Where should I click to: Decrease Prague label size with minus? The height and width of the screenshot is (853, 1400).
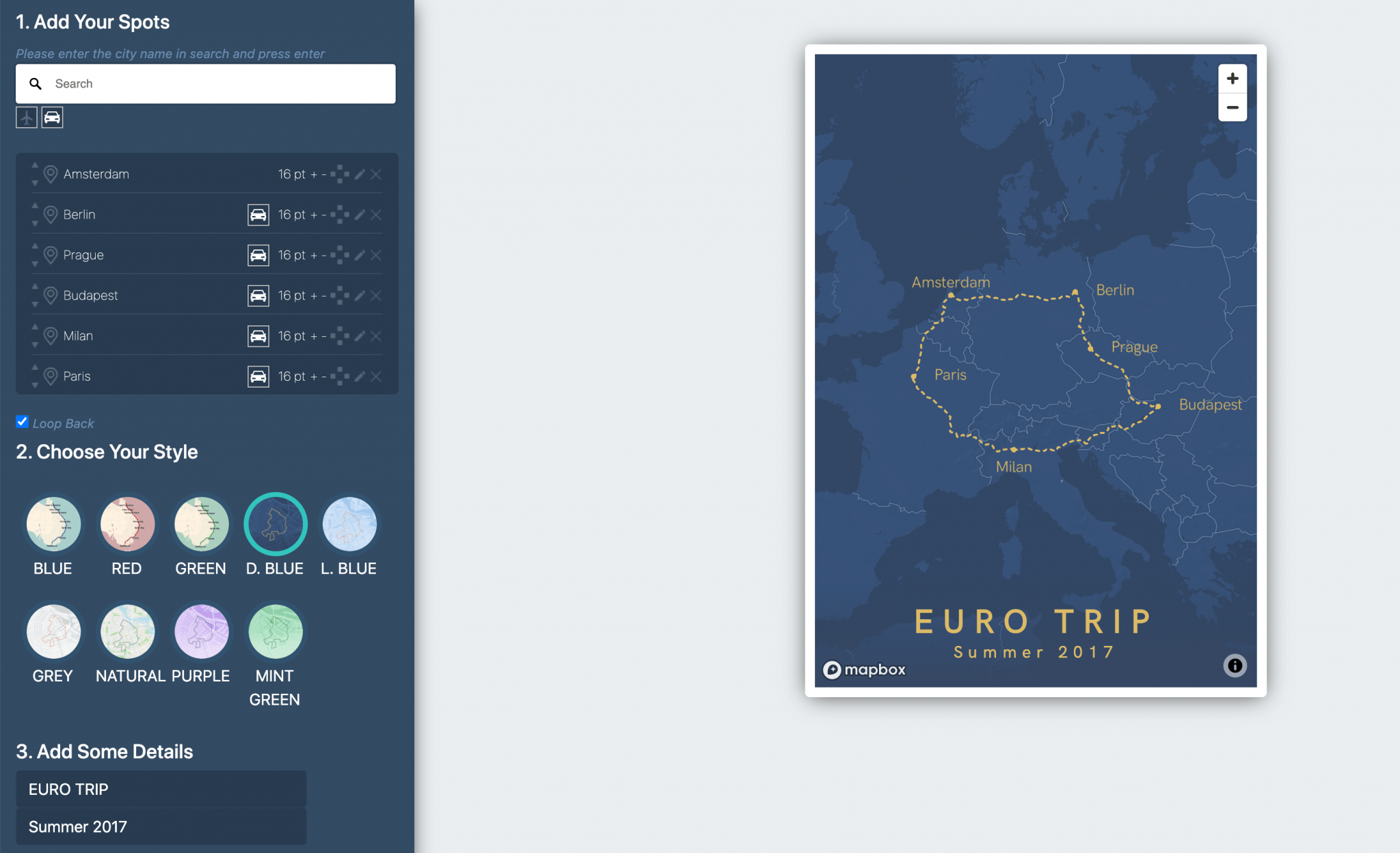click(x=324, y=255)
